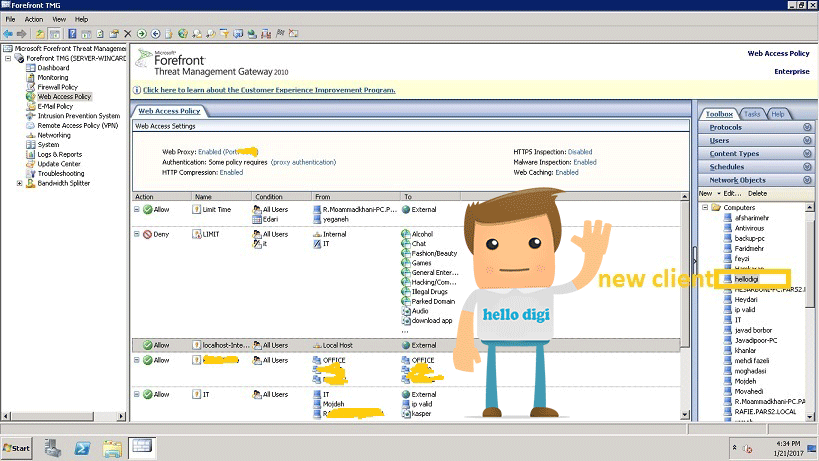This screenshot has height=461, width=819.
Task: Click the globe icon in the toolbar
Action: [182, 34]
